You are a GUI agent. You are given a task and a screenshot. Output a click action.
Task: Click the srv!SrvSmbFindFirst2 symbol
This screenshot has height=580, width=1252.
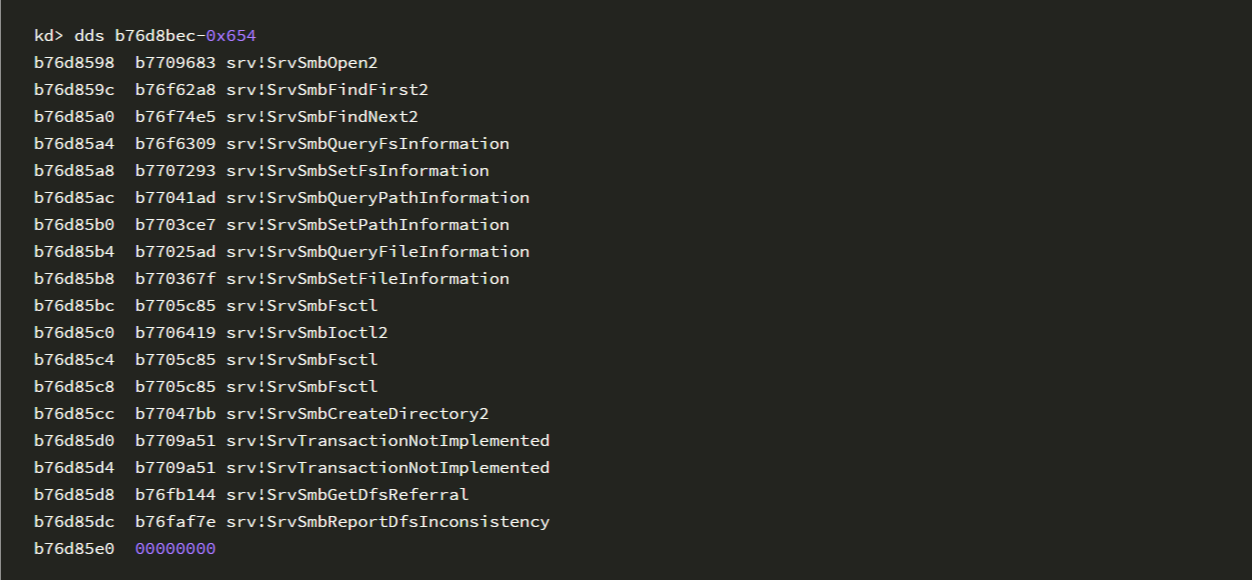tap(327, 90)
